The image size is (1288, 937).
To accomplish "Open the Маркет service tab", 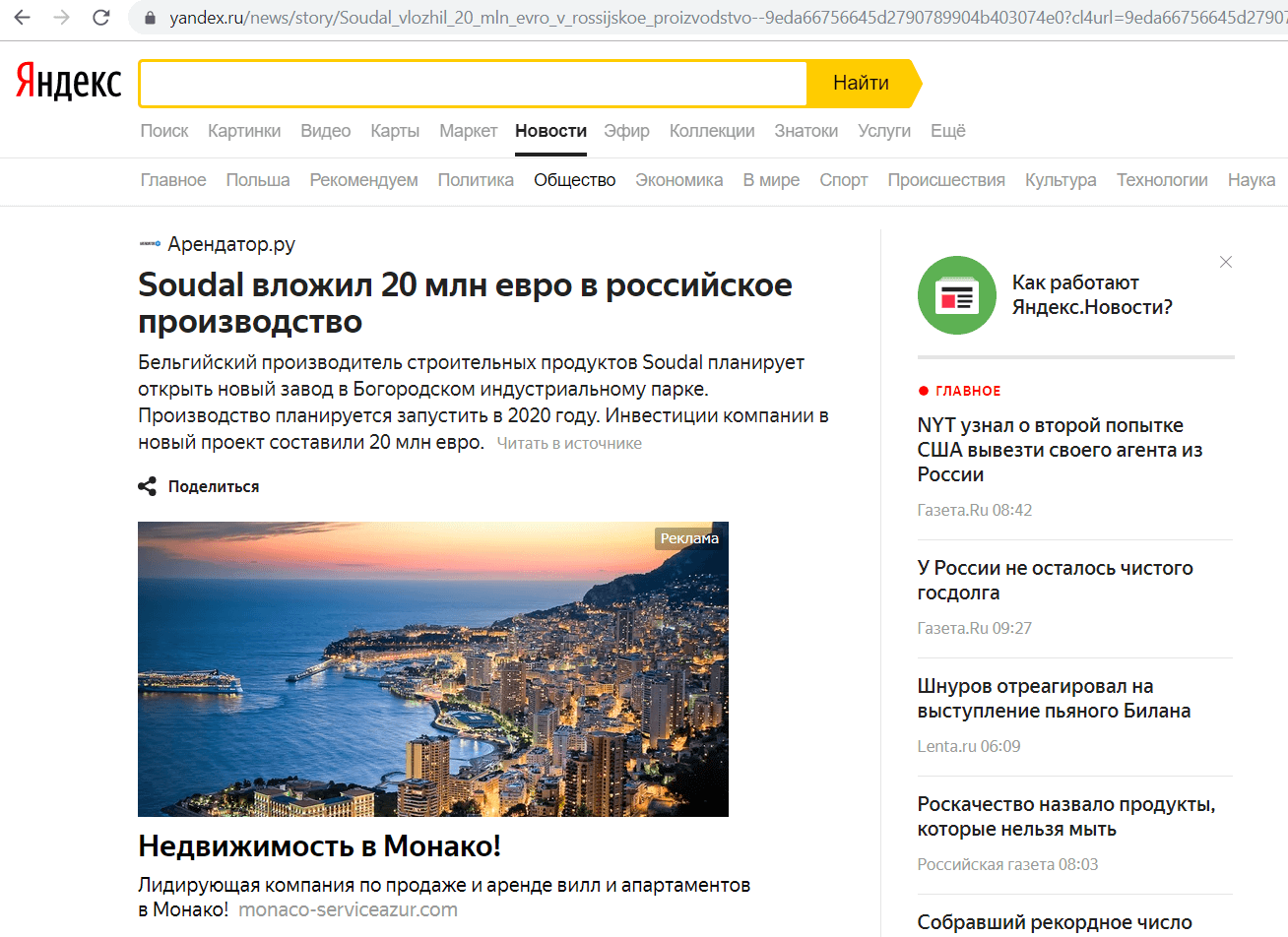I will click(469, 131).
